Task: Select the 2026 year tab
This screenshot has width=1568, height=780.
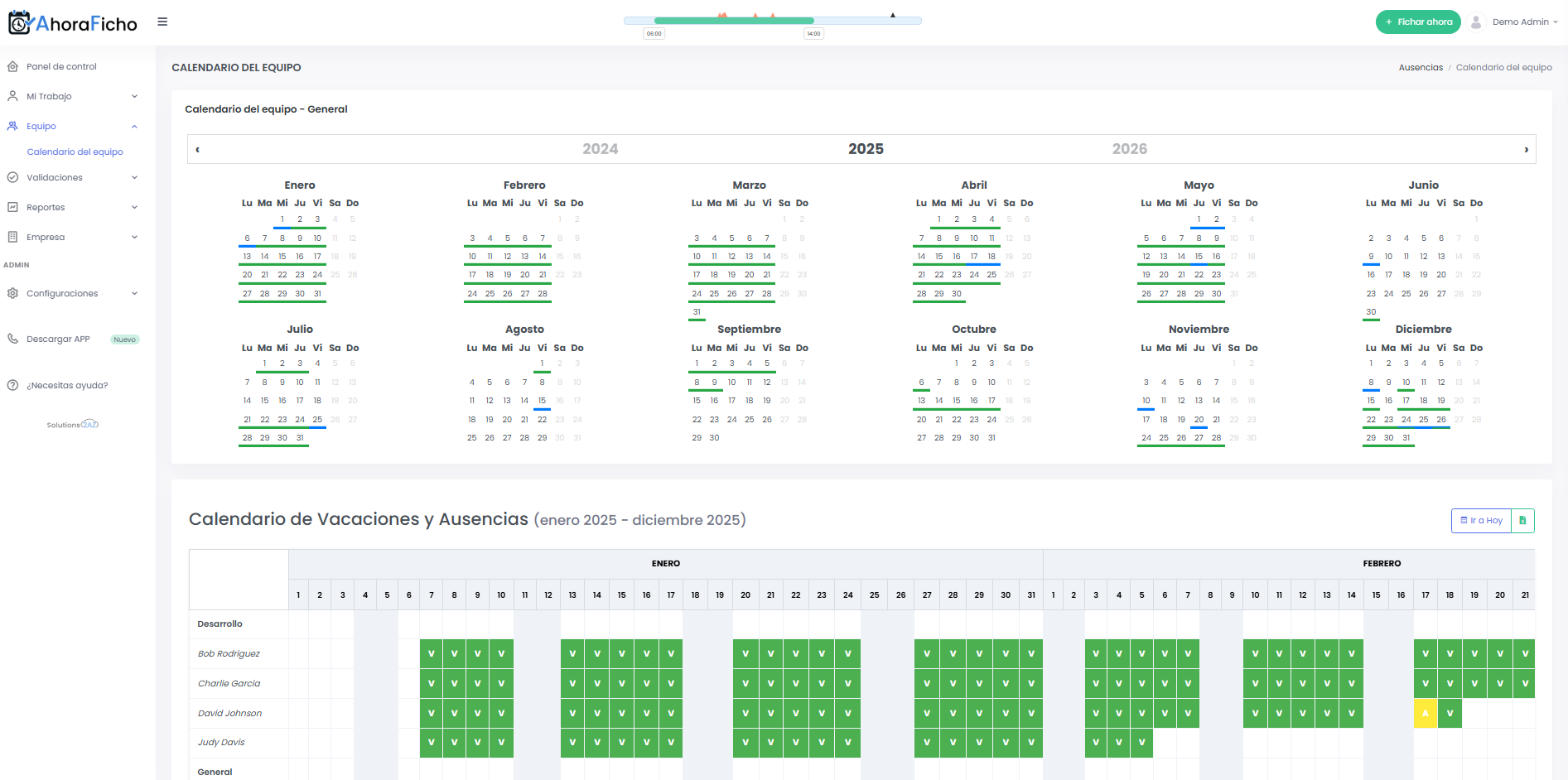Action: coord(1129,149)
